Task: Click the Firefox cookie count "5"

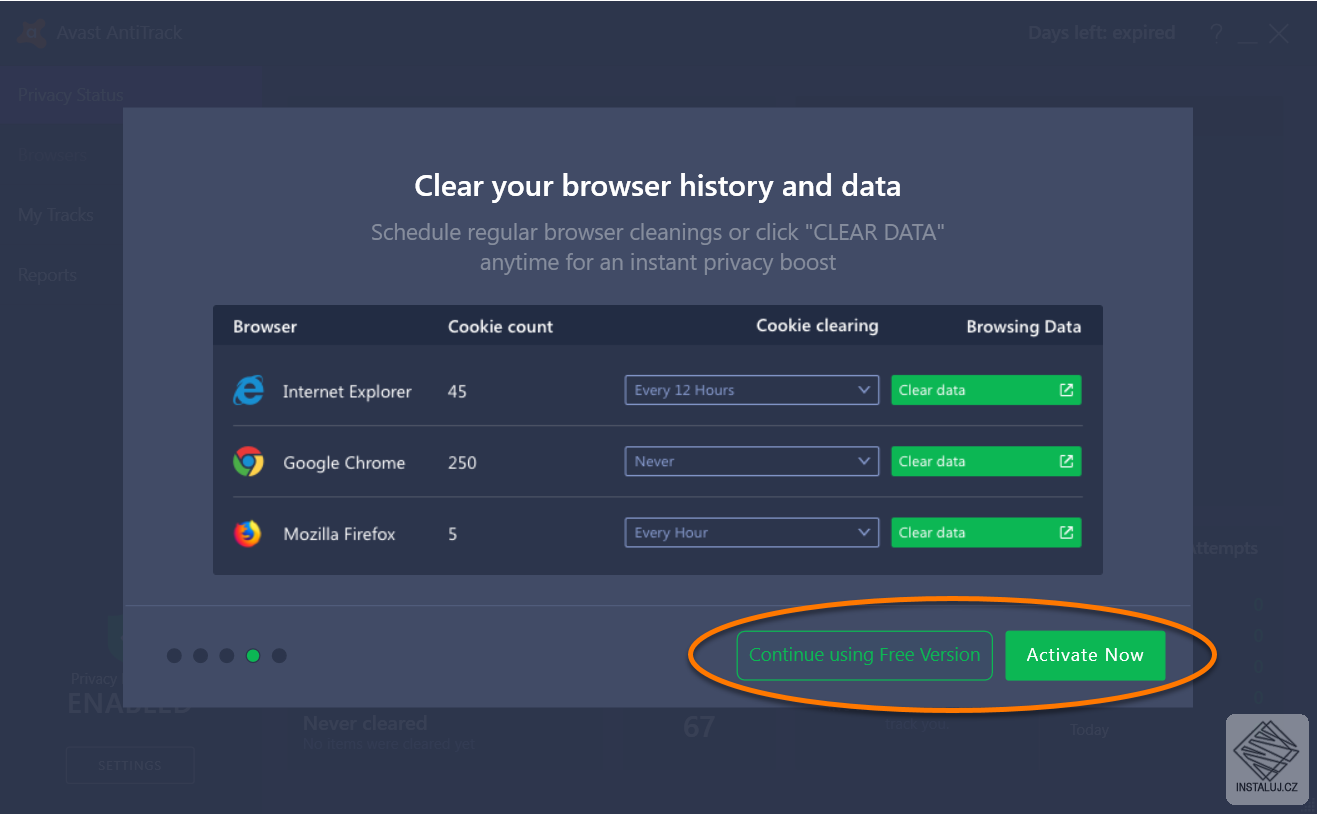Action: (x=453, y=534)
